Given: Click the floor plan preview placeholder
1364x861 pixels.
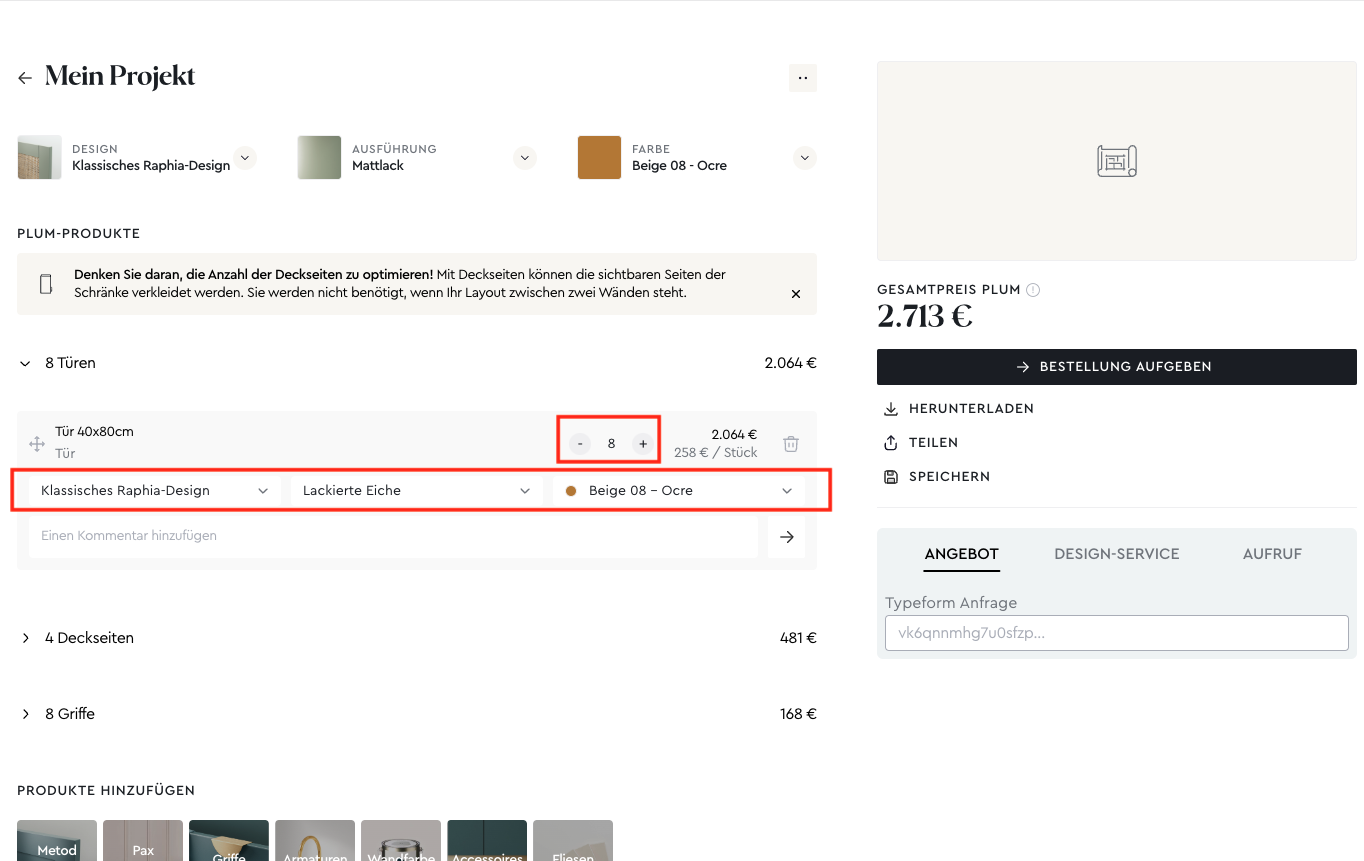Looking at the screenshot, I should 1116,161.
